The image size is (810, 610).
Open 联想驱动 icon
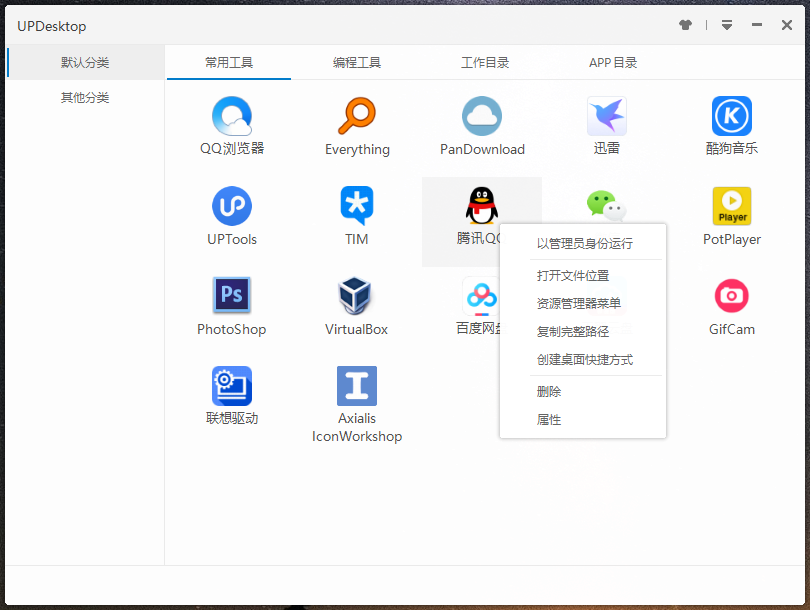tap(232, 386)
